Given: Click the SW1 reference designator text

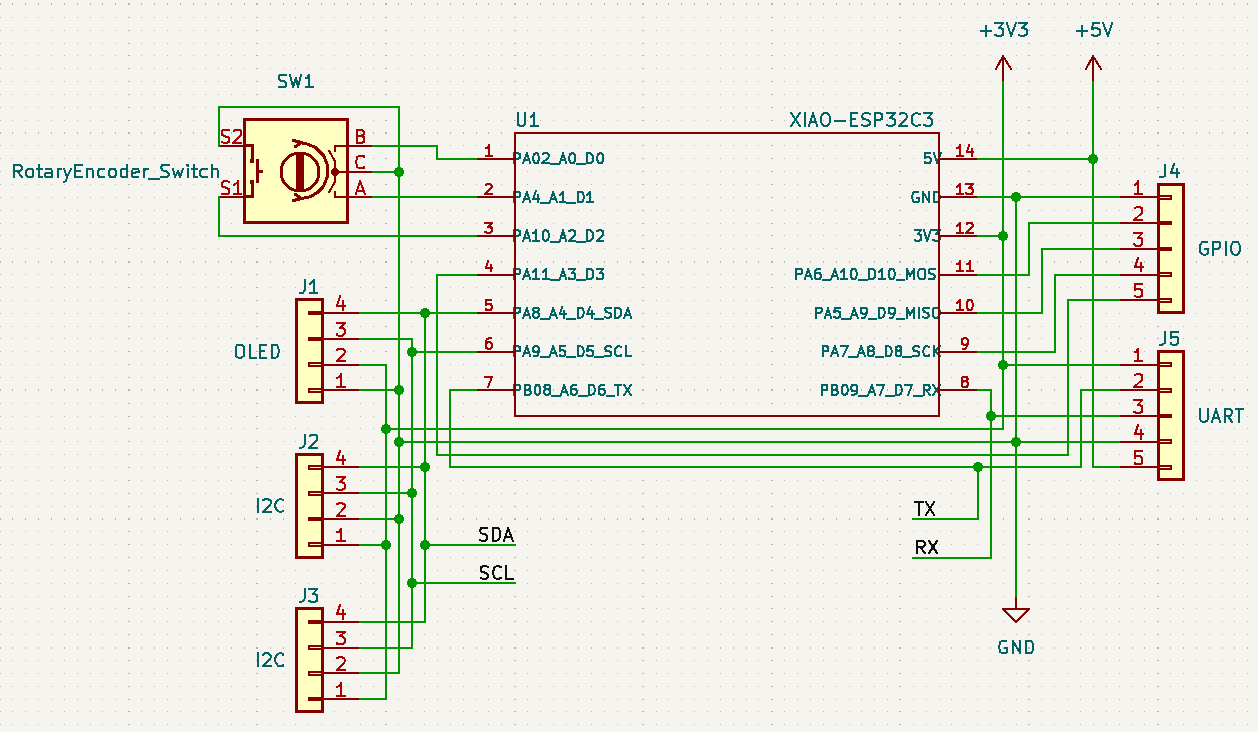Looking at the screenshot, I should [x=295, y=82].
